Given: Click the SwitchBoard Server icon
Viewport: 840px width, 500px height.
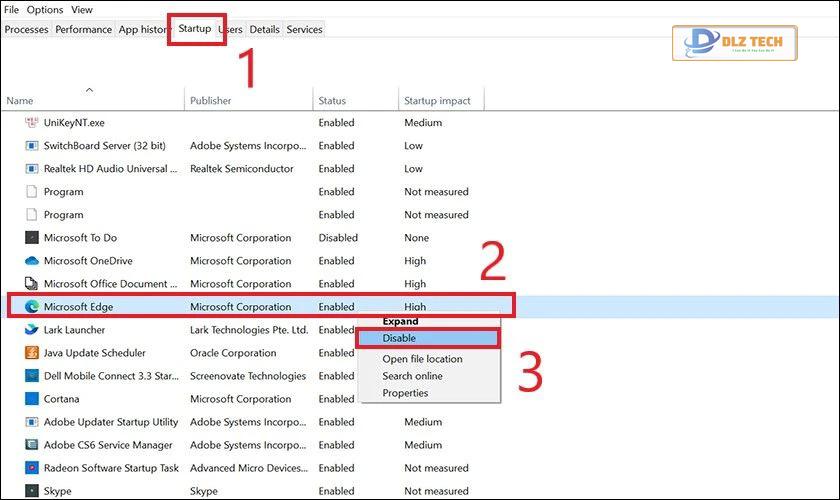Looking at the screenshot, I should pyautogui.click(x=32, y=145).
